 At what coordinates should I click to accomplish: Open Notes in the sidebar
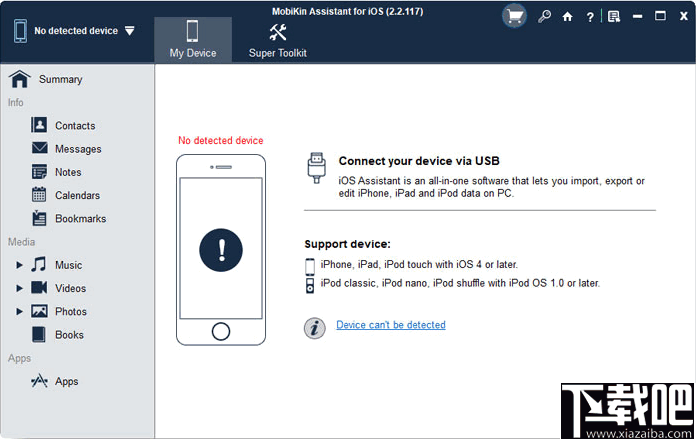coord(68,172)
